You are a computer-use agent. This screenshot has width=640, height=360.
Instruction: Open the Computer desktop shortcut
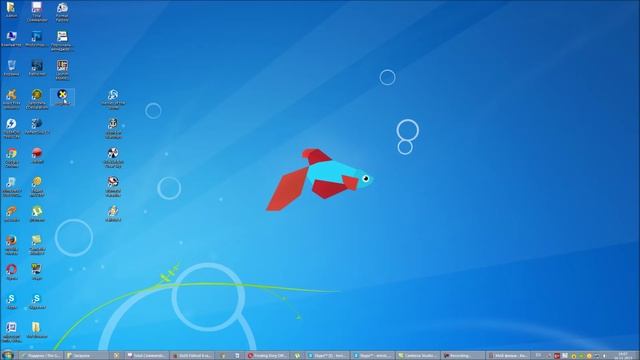[11, 39]
